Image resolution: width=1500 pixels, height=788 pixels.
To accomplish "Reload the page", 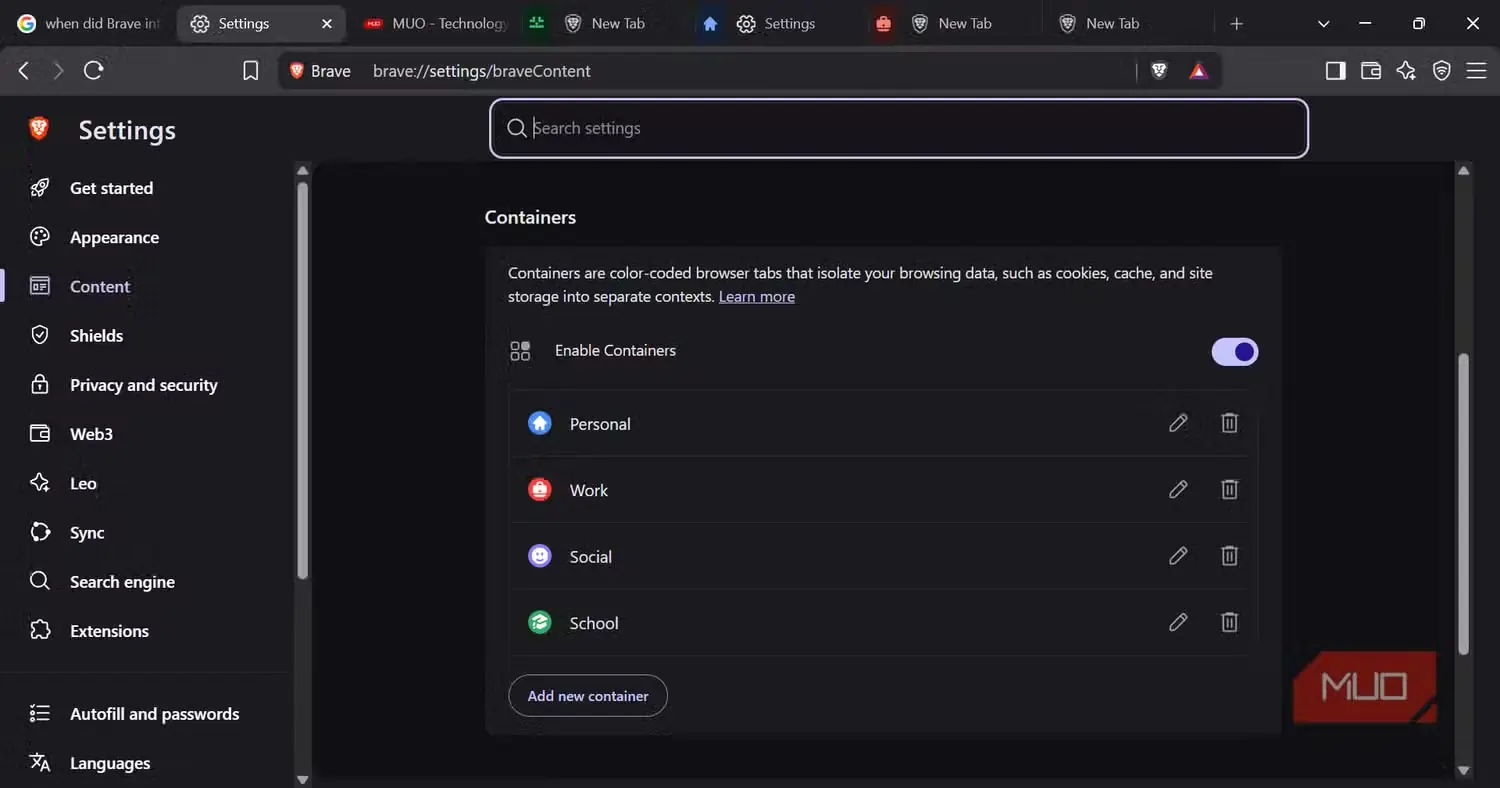I will pos(94,70).
